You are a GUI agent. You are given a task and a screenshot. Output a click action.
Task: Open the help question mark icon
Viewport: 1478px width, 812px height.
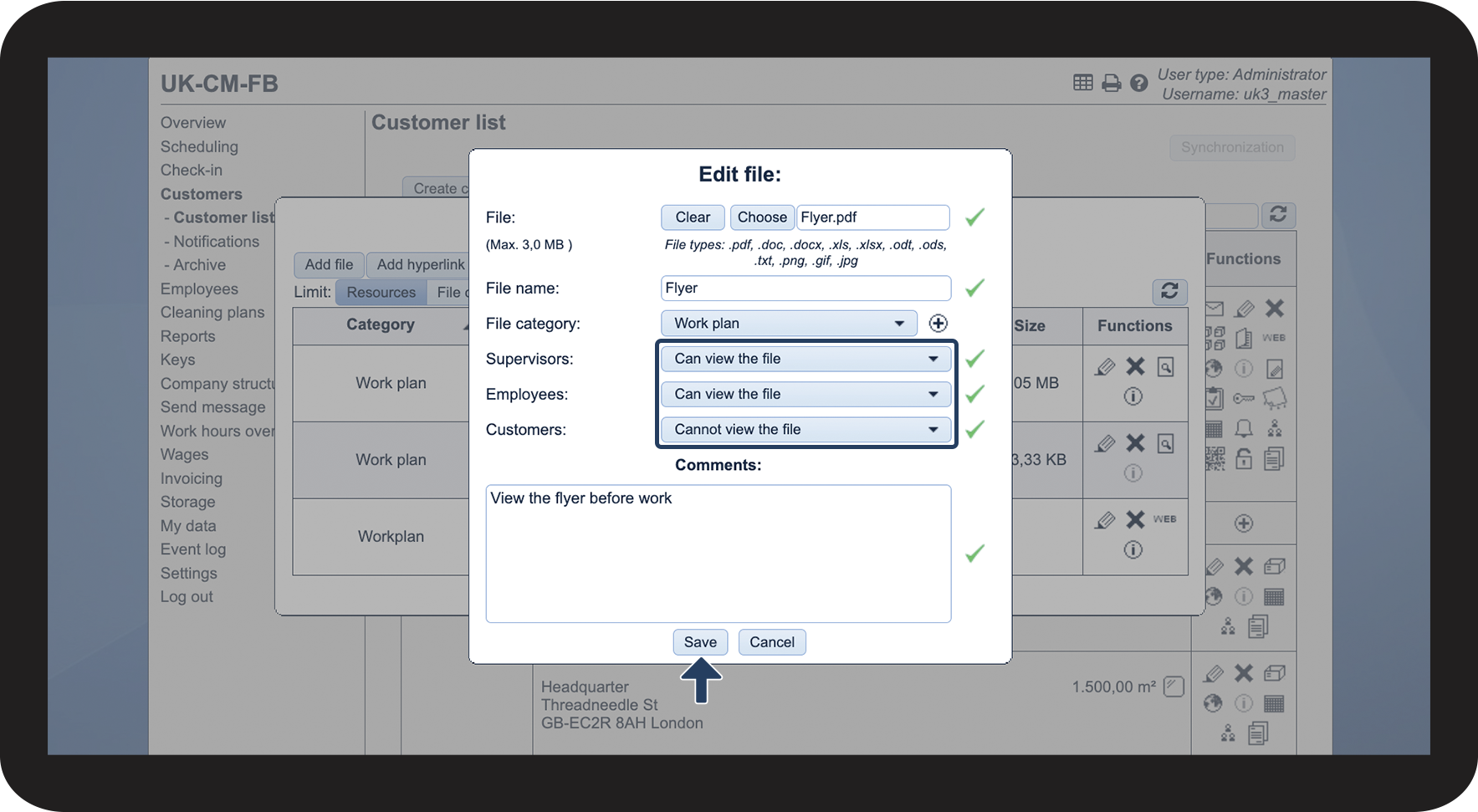tap(1138, 83)
